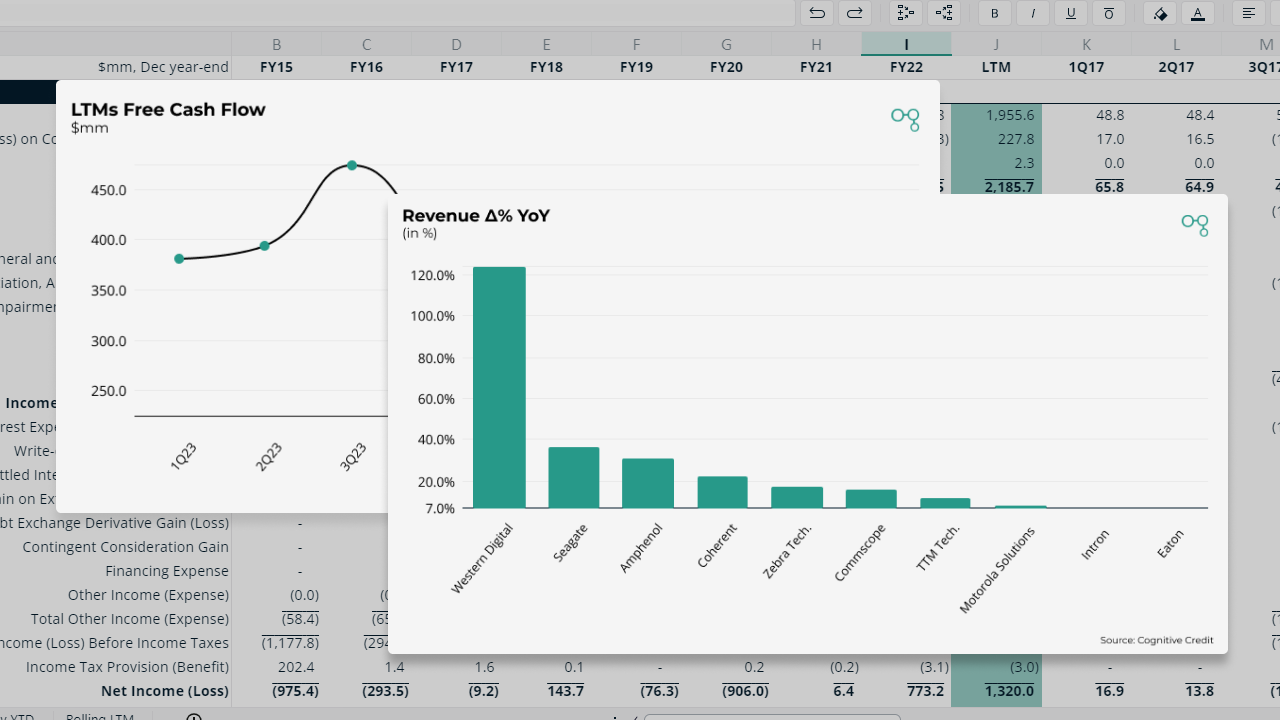This screenshot has width=1280, height=720.
Task: Click the Source: Cognitive Credit link
Action: [1156, 640]
